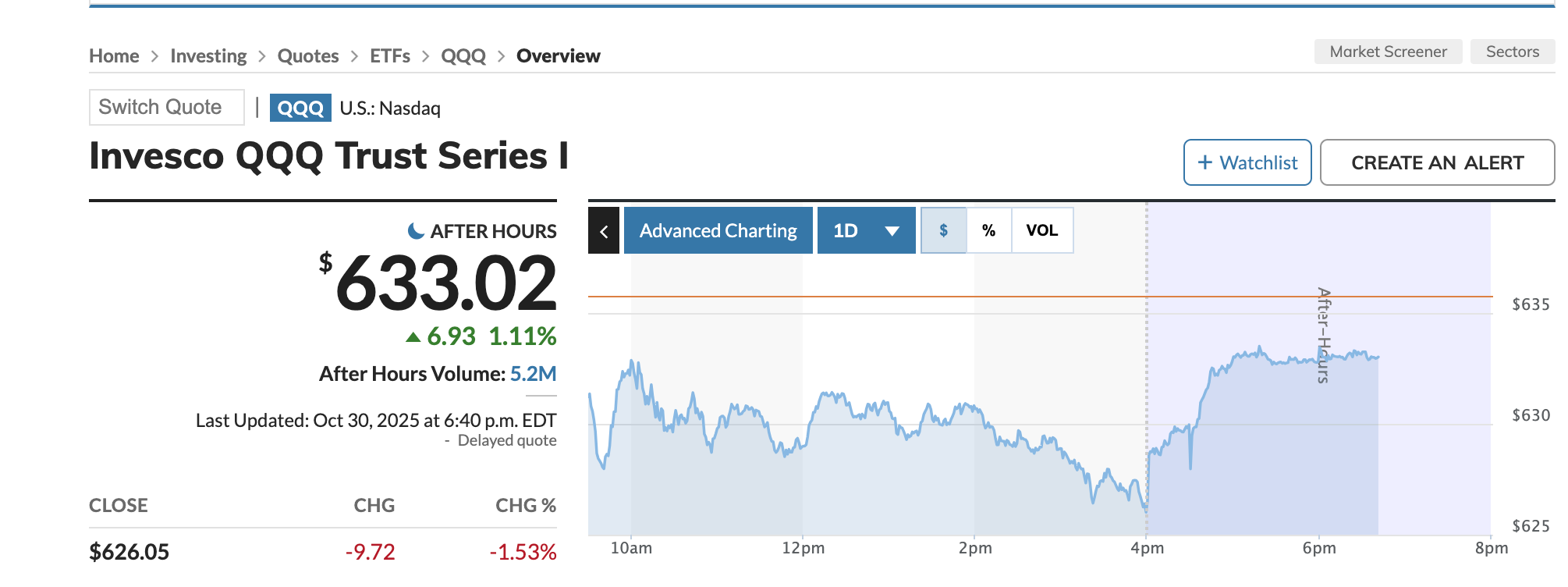Open the Switch Quote selector
This screenshot has width=1568, height=587.
[x=167, y=107]
